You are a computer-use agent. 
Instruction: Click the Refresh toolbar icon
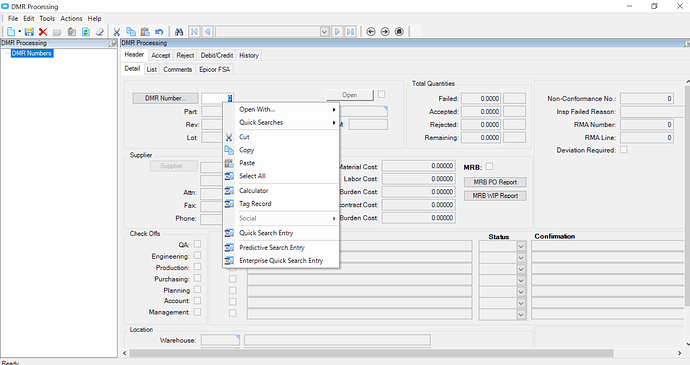tap(86, 32)
